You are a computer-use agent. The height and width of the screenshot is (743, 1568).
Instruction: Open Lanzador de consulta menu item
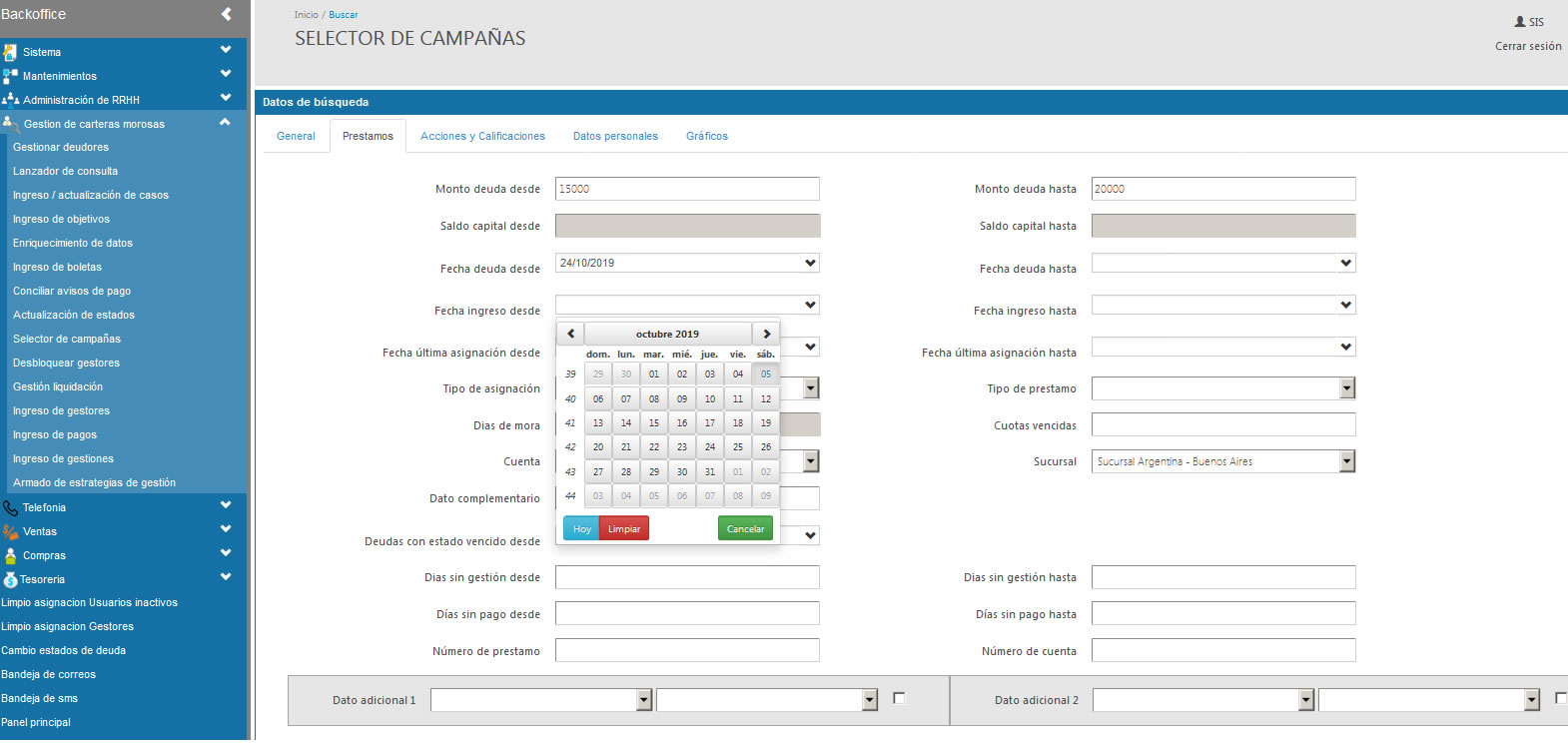tap(65, 171)
